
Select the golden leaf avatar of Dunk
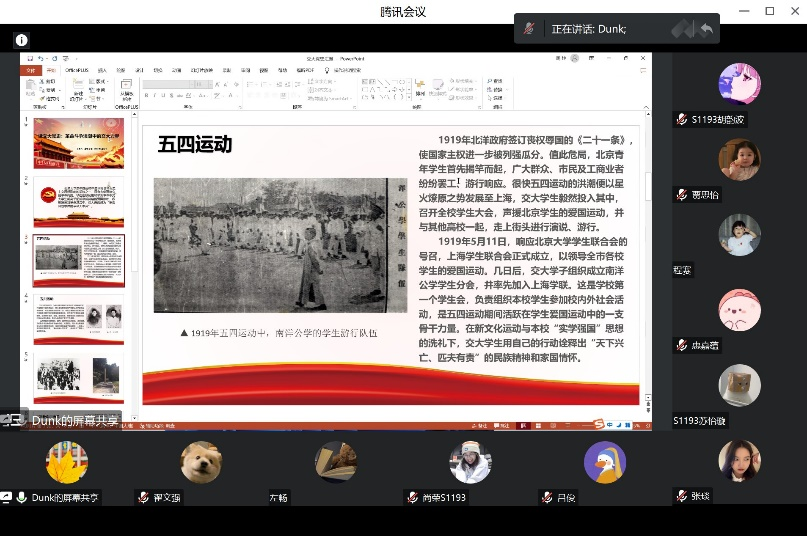coord(67,462)
